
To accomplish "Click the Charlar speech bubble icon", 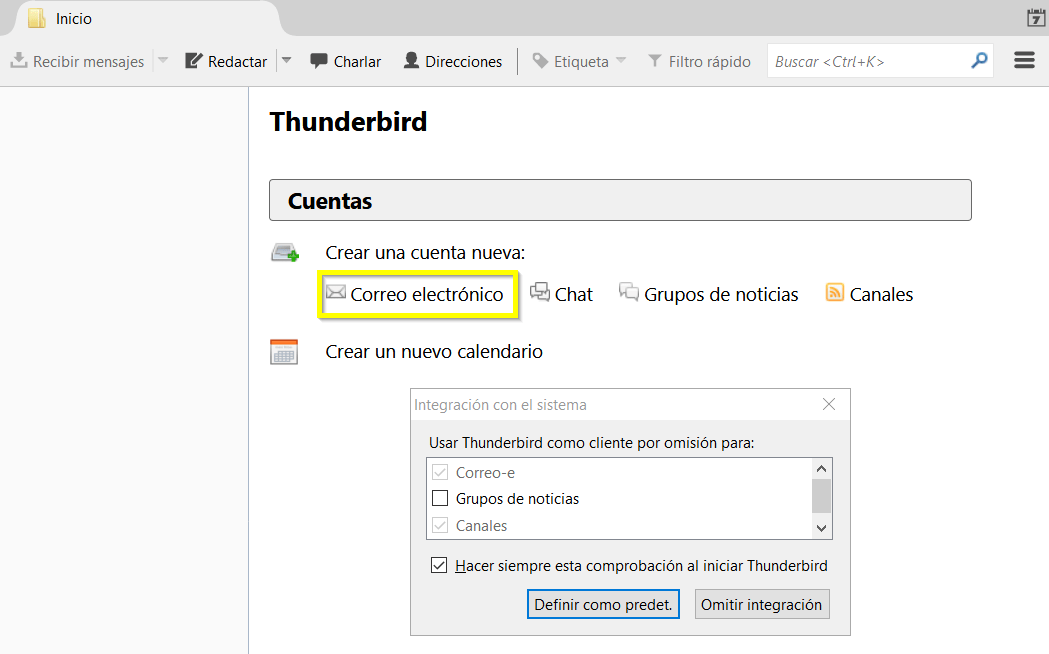I will click(319, 61).
